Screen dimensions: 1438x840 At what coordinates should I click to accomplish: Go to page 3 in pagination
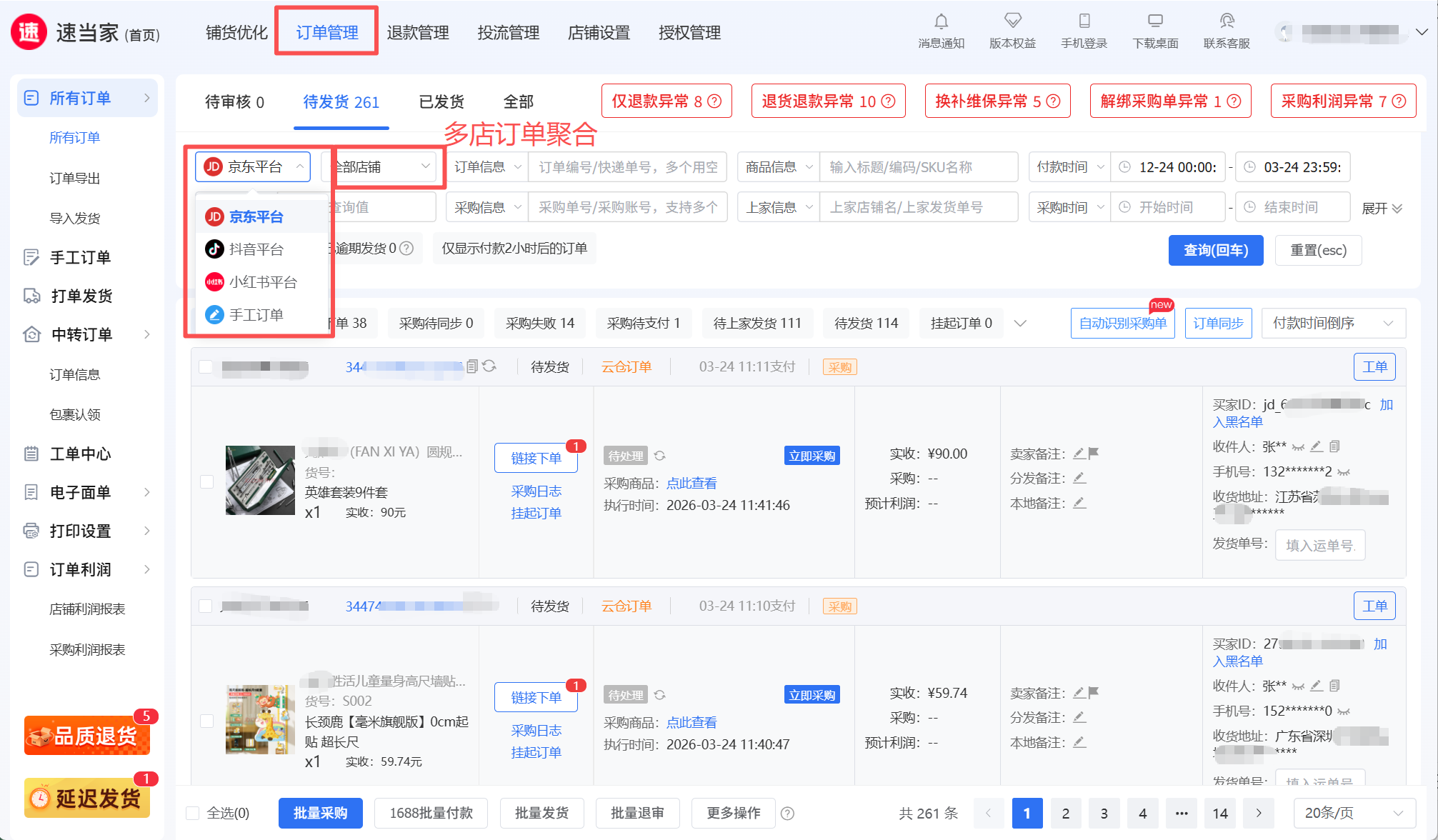point(1104,813)
